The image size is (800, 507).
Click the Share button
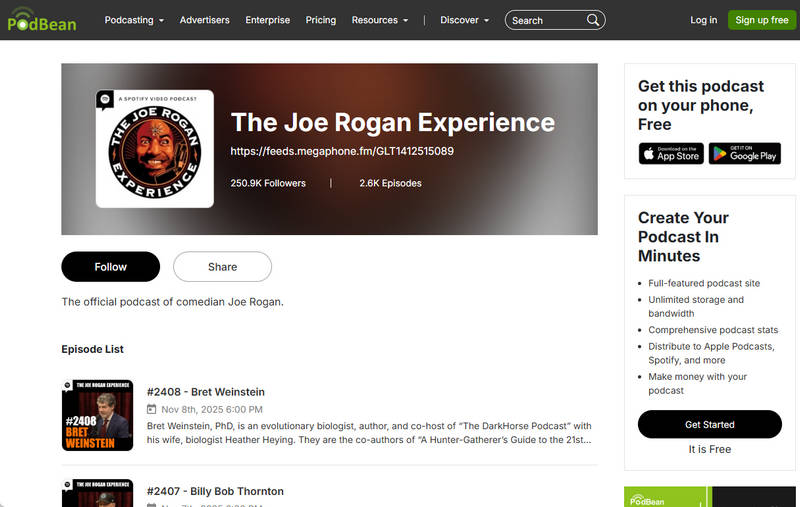(x=222, y=267)
